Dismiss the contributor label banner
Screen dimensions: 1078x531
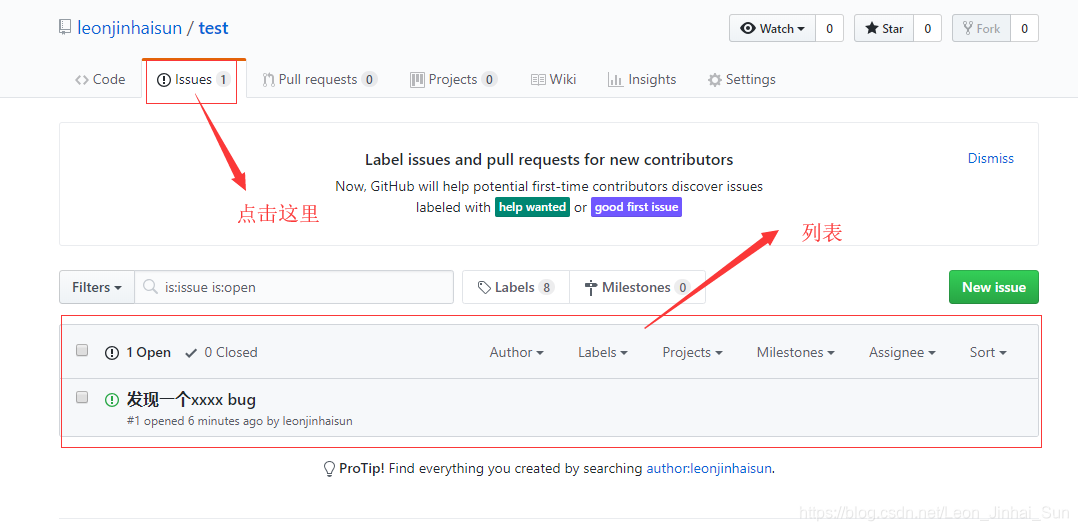click(991, 158)
